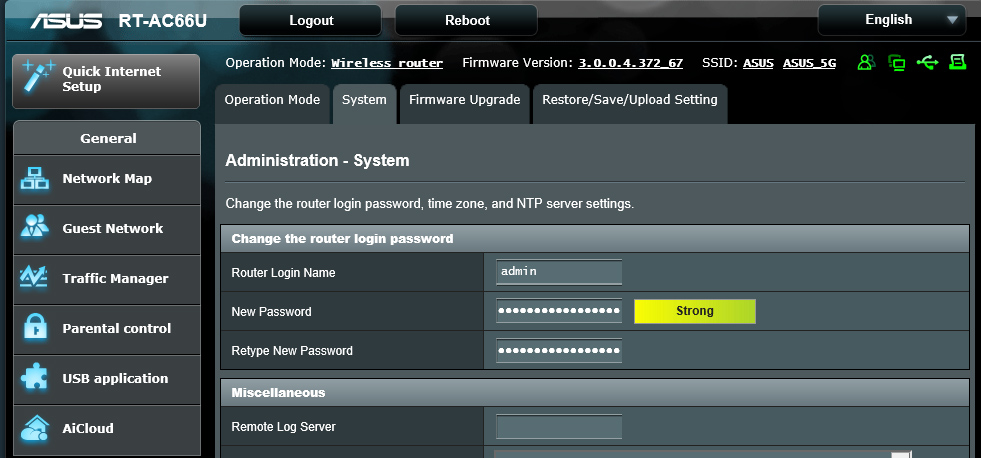The width and height of the screenshot is (981, 458).
Task: Click the green guest users status icon
Action: [866, 63]
